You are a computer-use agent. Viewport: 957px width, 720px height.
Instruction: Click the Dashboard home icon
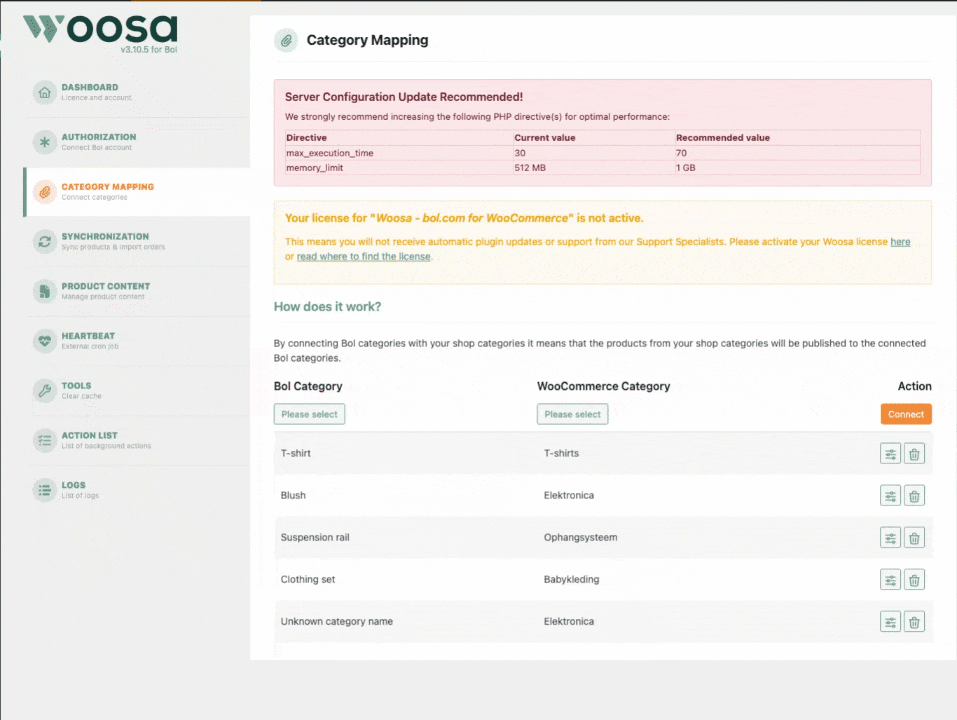45,93
